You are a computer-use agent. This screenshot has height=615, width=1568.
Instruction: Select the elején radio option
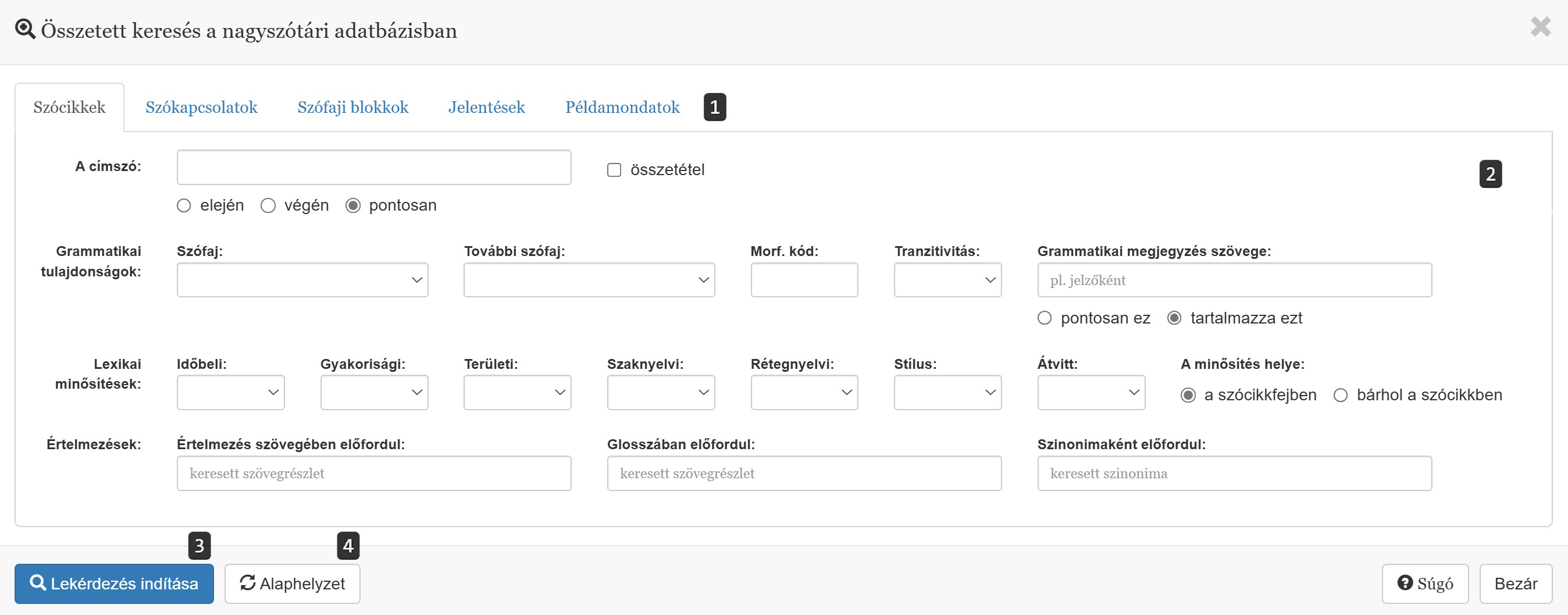(184, 206)
